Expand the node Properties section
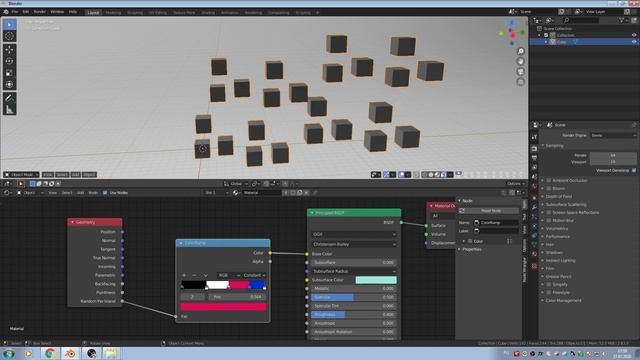Image resolution: width=640 pixels, height=360 pixels. (471, 249)
